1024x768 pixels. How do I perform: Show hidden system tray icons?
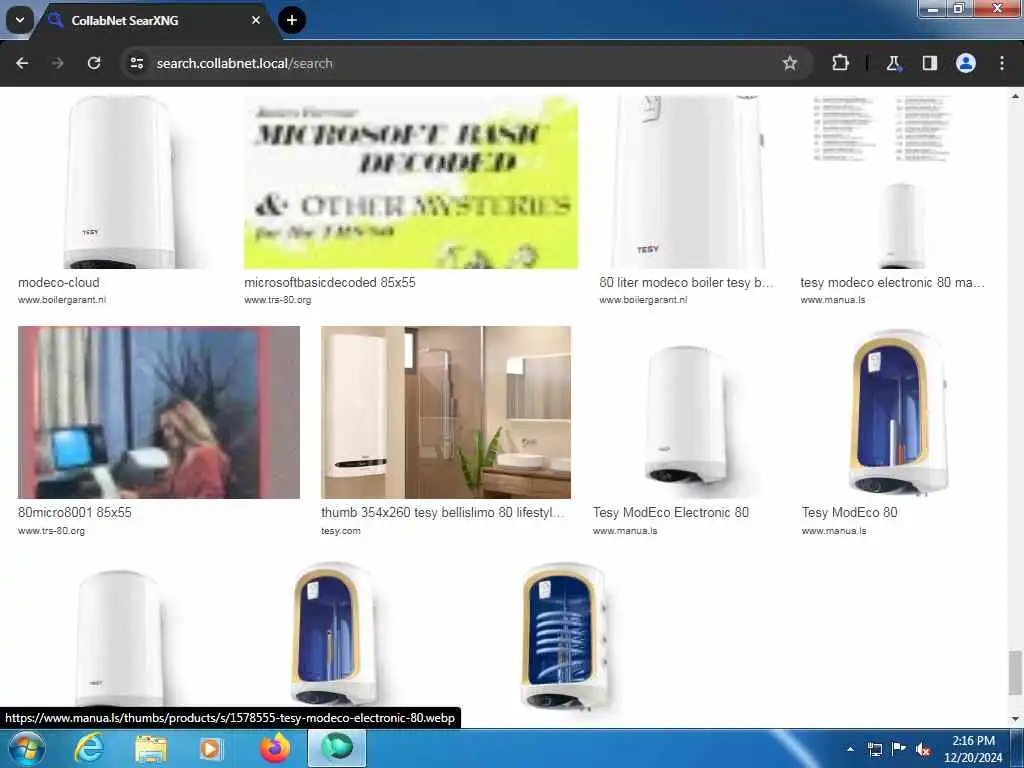pos(850,749)
